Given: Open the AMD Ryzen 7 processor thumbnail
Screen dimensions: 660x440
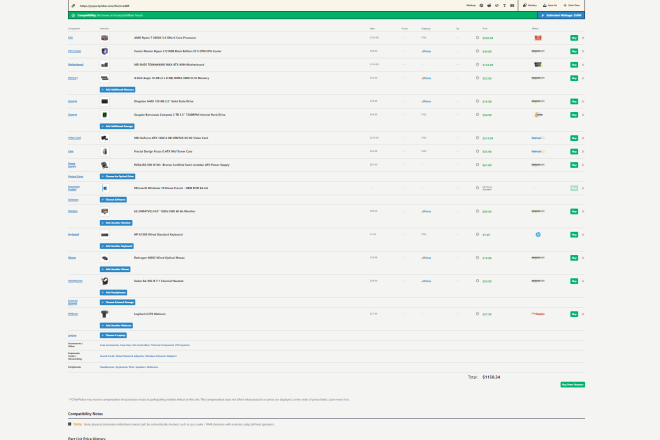Looking at the screenshot, I should (105, 38).
